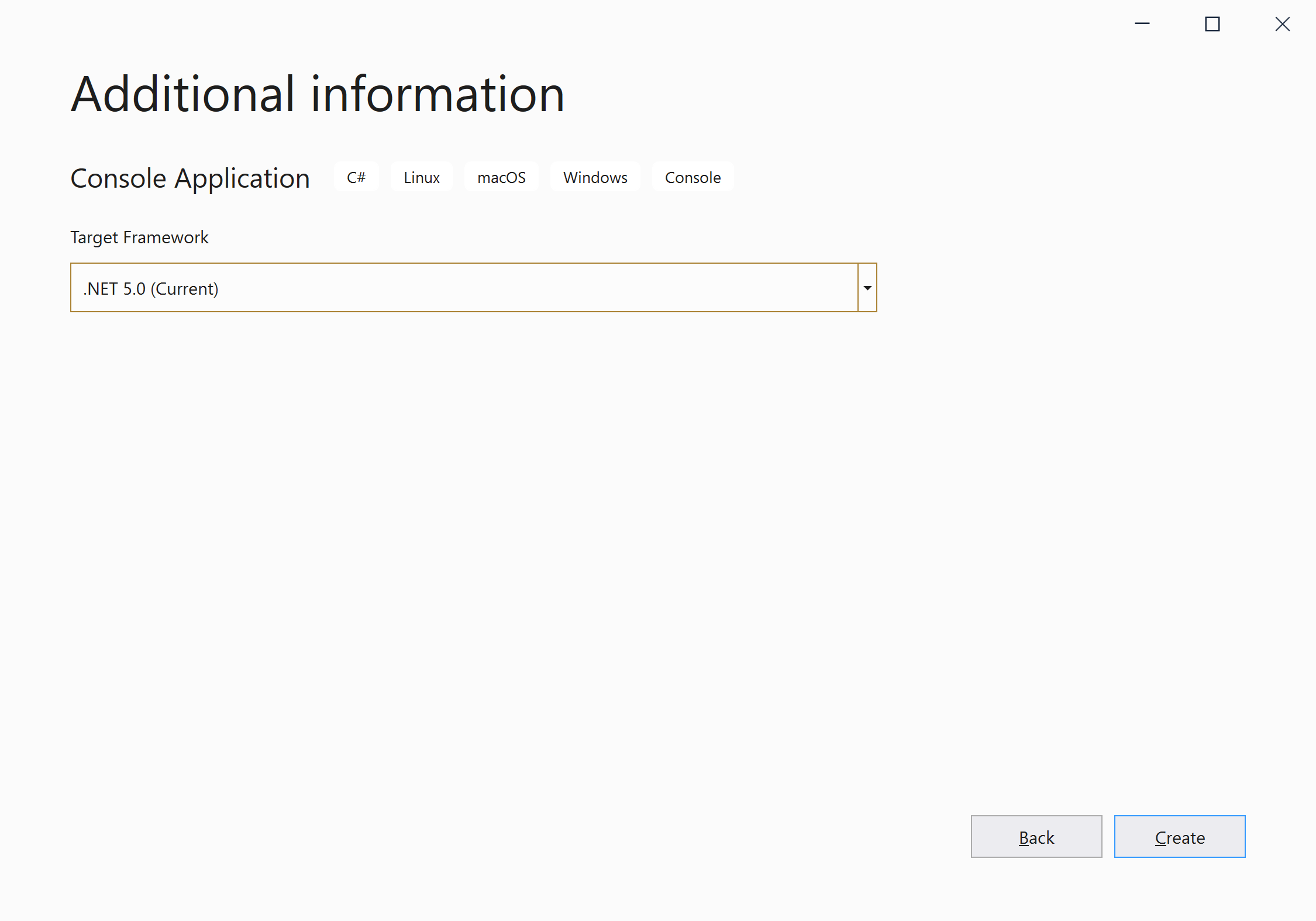The width and height of the screenshot is (1316, 921).
Task: Click the Console Application heading
Action: point(190,178)
